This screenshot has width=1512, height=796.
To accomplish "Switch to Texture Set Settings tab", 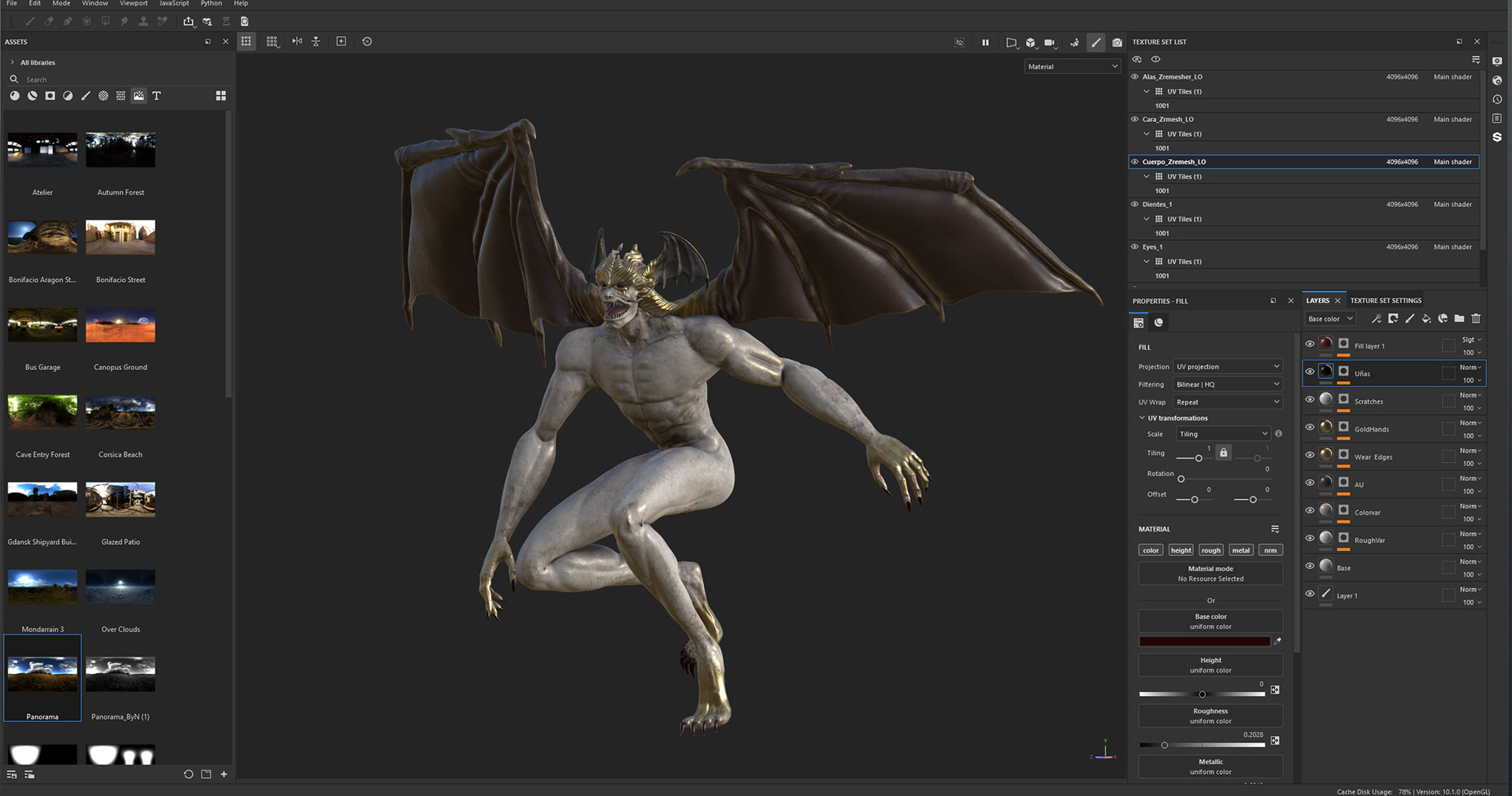I will click(x=1385, y=301).
